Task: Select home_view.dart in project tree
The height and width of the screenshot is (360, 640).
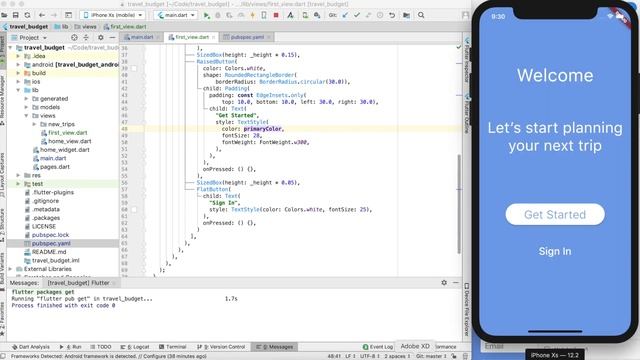Action: pyautogui.click(x=69, y=141)
